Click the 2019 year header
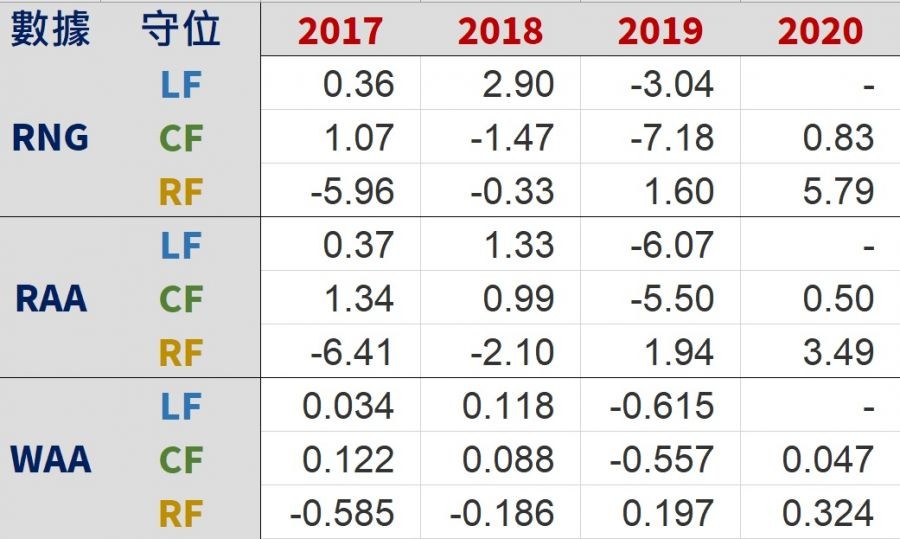Viewport: 900px width, 539px height. [x=660, y=30]
